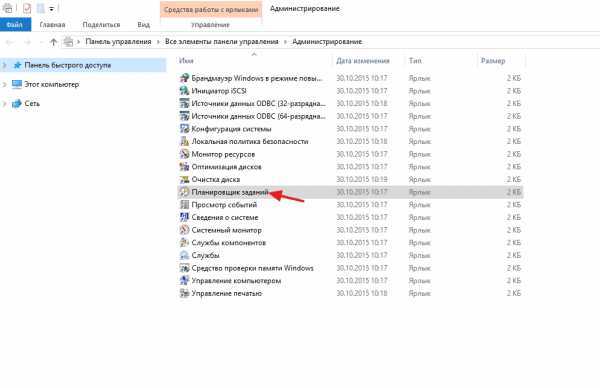The width and height of the screenshot is (600, 388).
Task: Click the Локальная политика безопасности icon
Action: [x=184, y=141]
